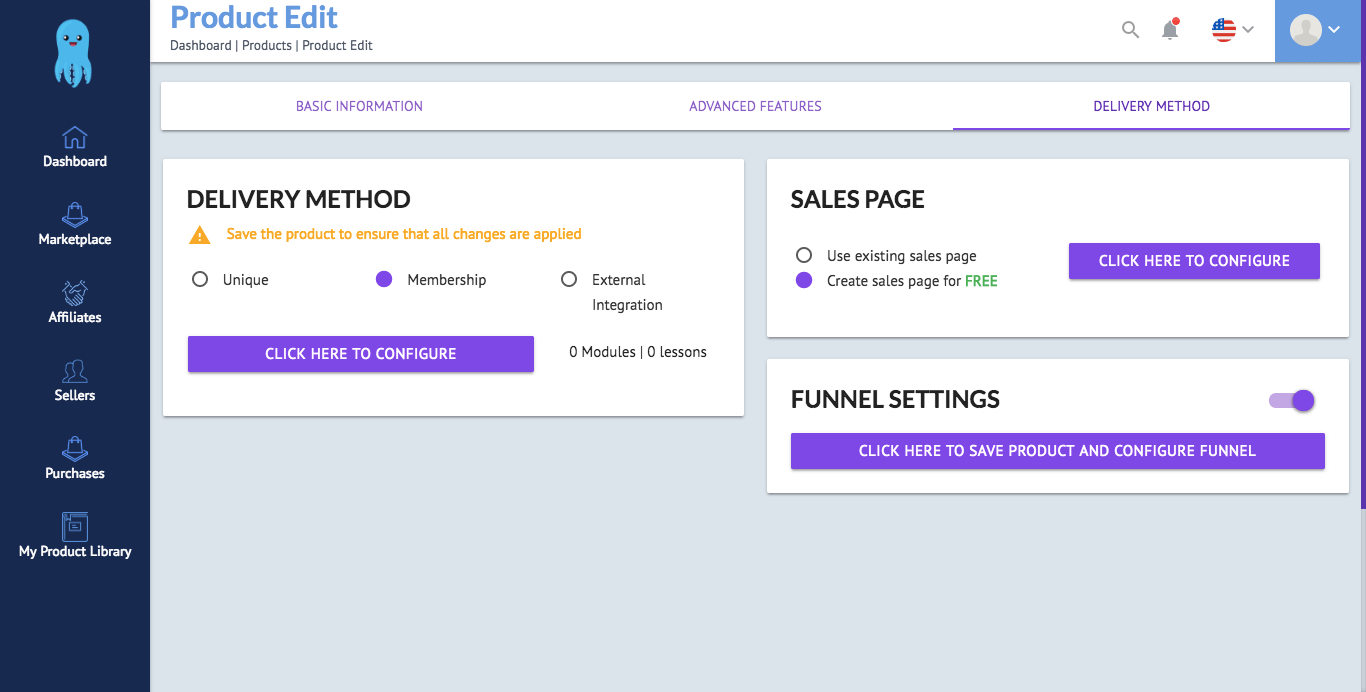Viewport: 1366px width, 692px height.
Task: Click '0 Modules | 0 lessons' text
Action: (638, 352)
